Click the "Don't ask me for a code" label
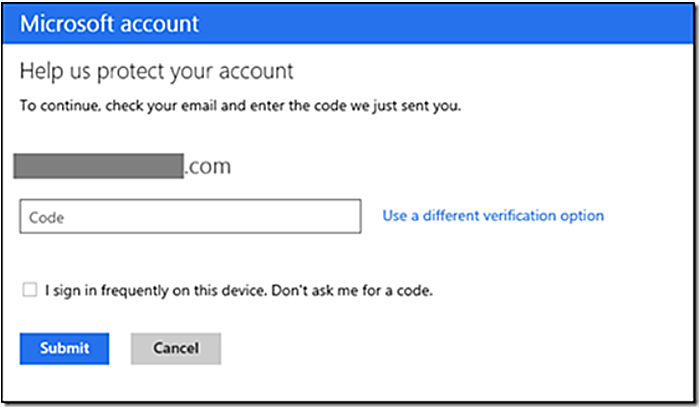This screenshot has height=413, width=700. coord(352,291)
